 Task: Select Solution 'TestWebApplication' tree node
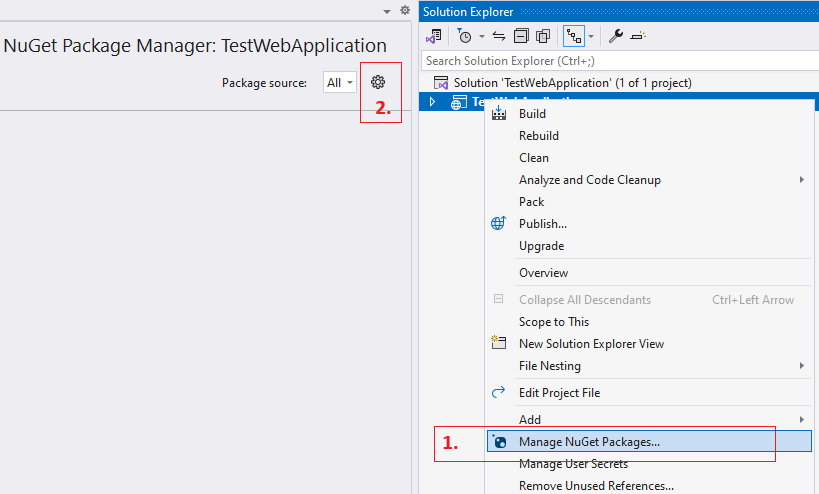click(x=572, y=83)
